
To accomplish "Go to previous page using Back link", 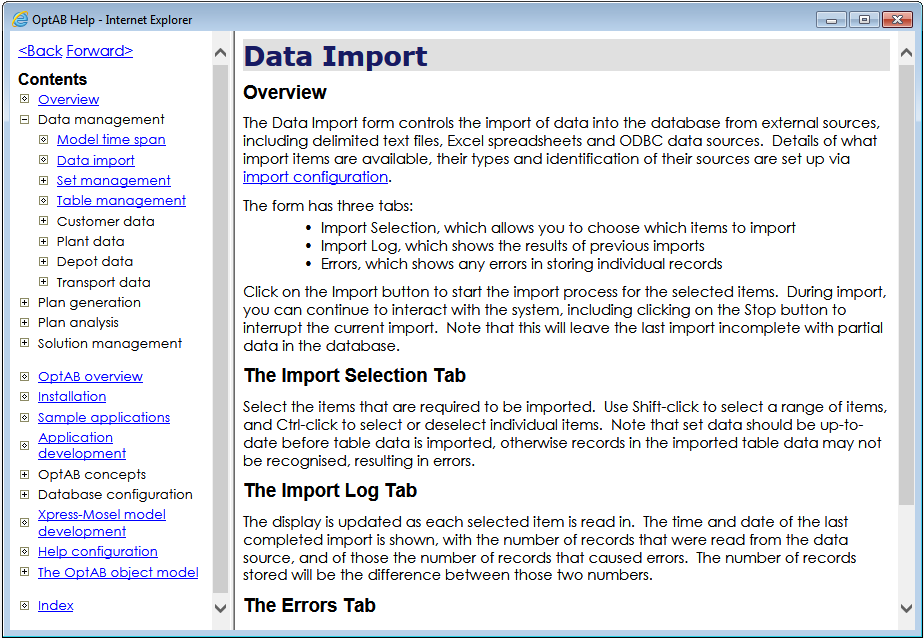I will [x=40, y=51].
